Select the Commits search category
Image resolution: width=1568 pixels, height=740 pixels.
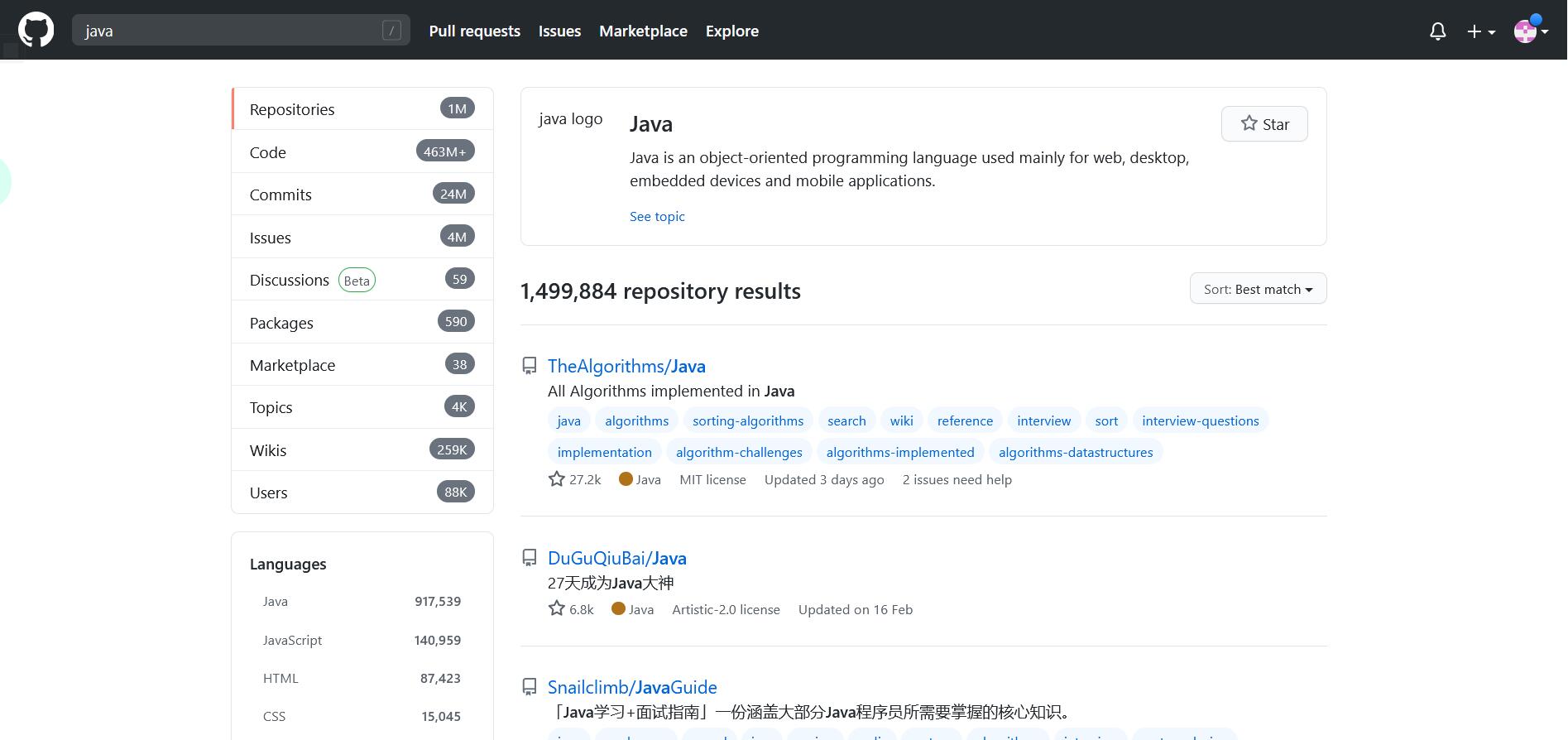coord(362,194)
